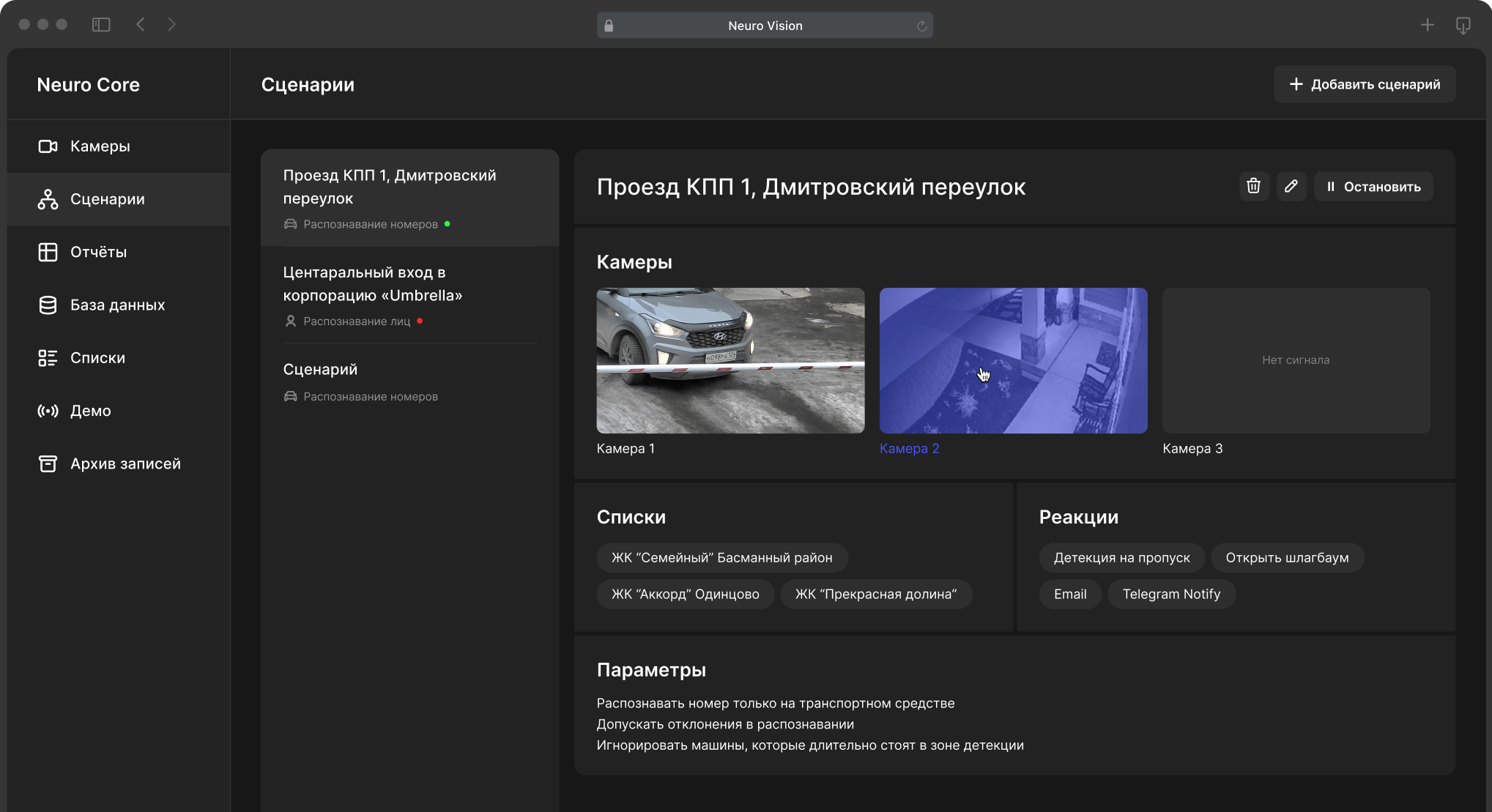The image size is (1492, 812).
Task: Click the Добавить сценарий button
Action: pyautogui.click(x=1364, y=84)
